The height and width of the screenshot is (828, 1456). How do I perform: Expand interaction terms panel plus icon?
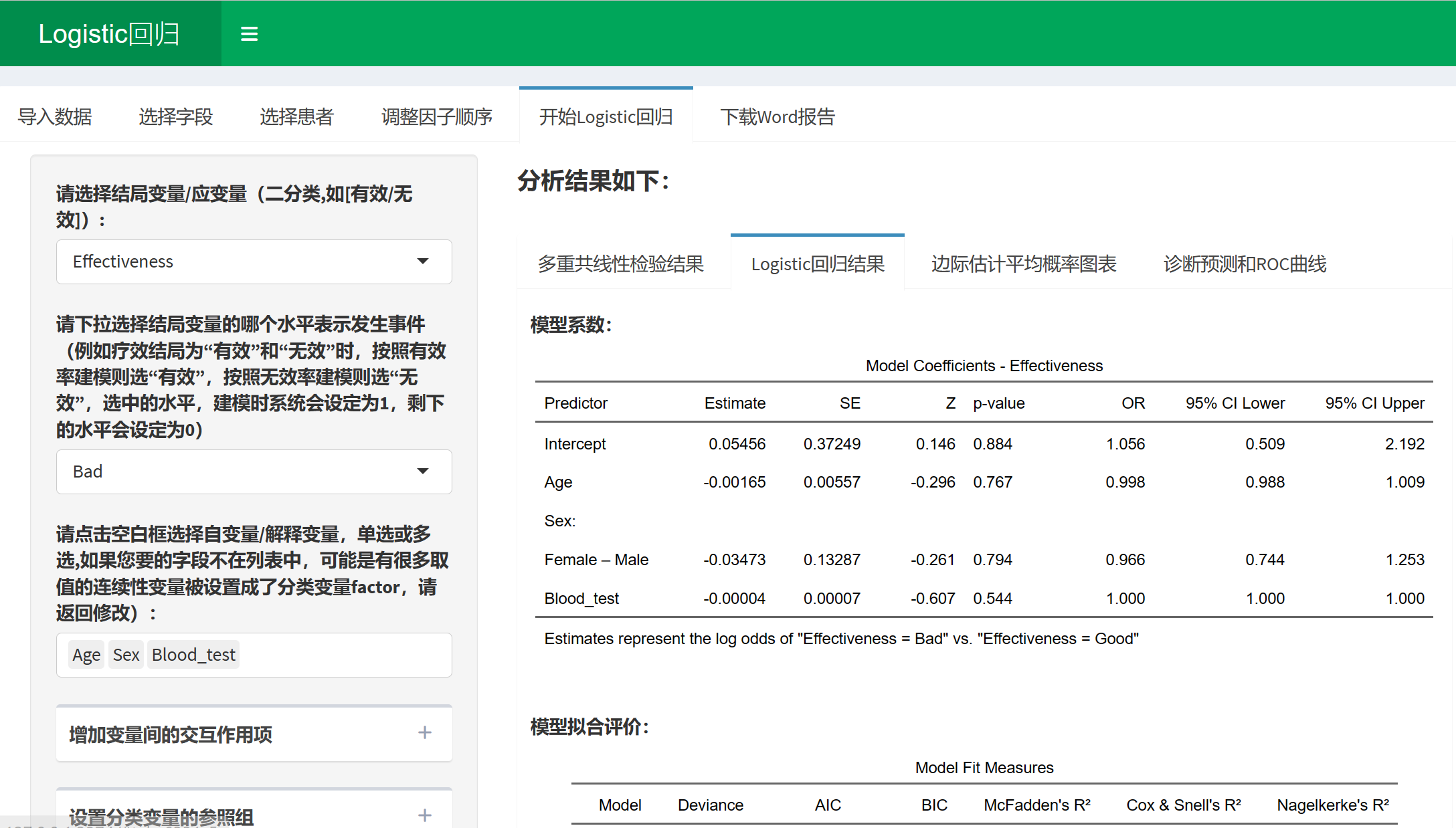coord(424,733)
